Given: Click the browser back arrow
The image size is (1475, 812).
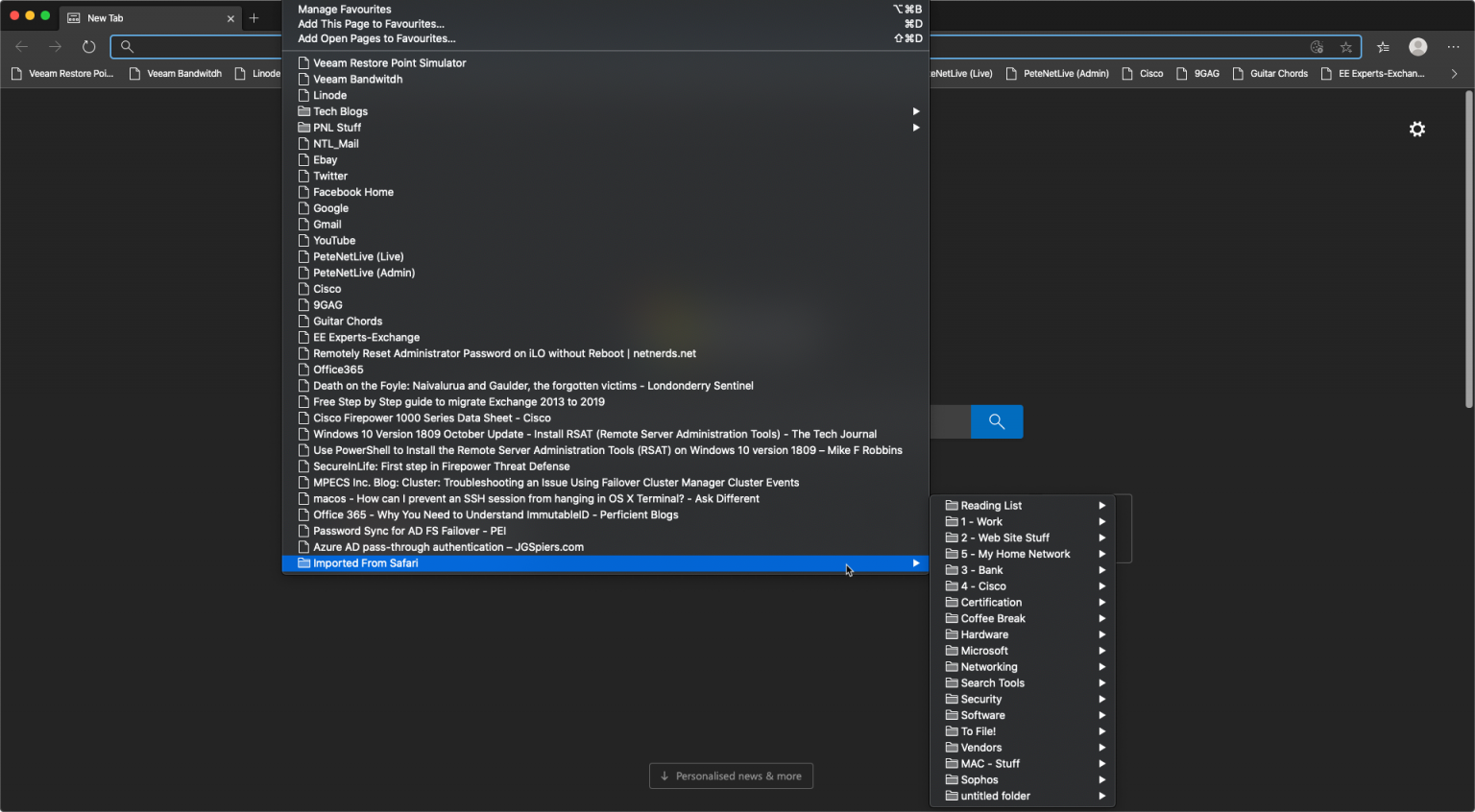Looking at the screenshot, I should (21, 46).
